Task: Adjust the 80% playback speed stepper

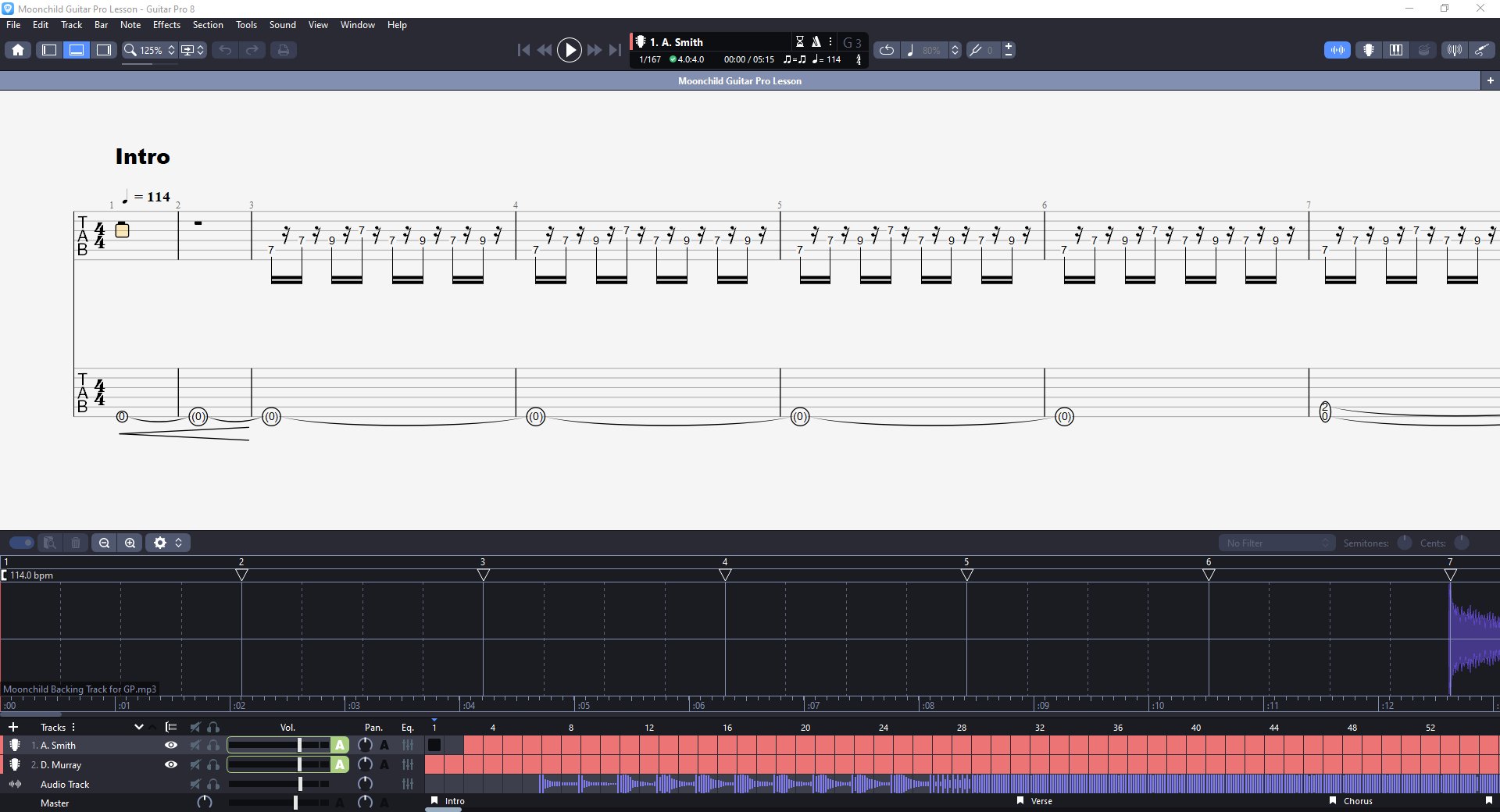Action: pyautogui.click(x=955, y=50)
